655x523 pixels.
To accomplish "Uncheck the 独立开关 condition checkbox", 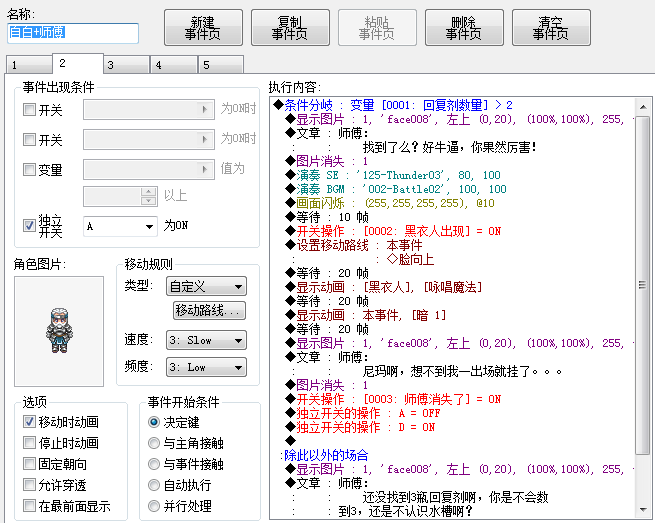I will click(x=29, y=226).
